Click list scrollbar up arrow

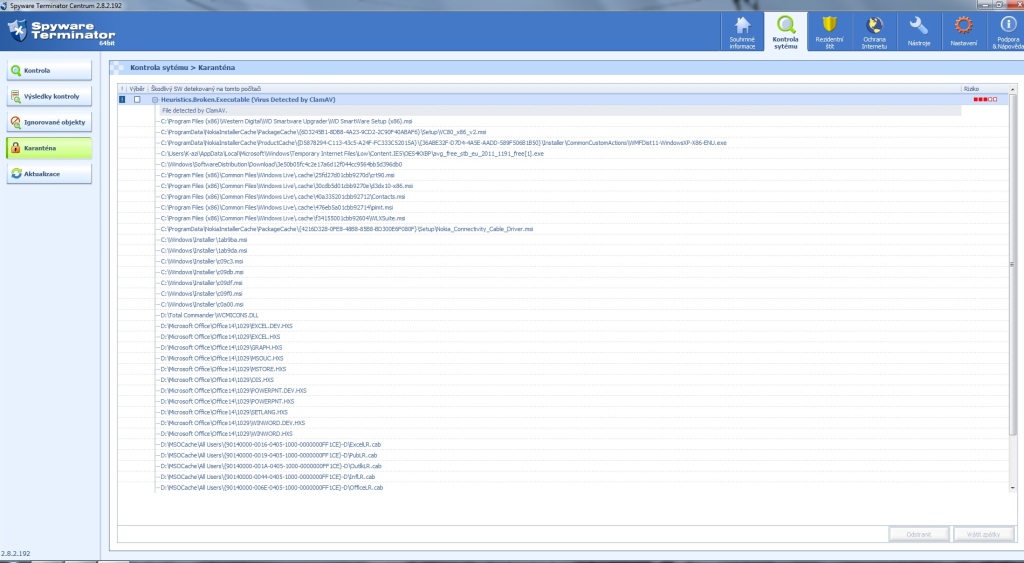click(x=1013, y=89)
